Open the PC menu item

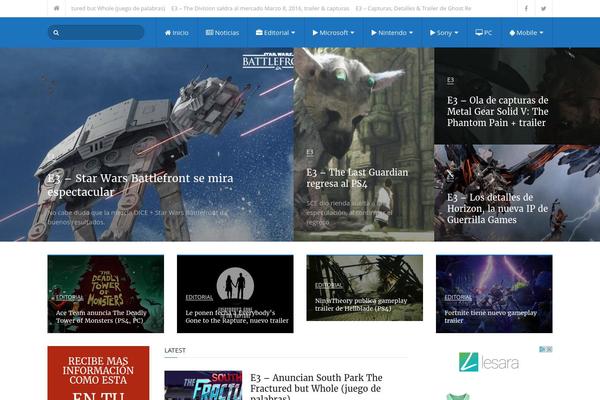tap(484, 33)
